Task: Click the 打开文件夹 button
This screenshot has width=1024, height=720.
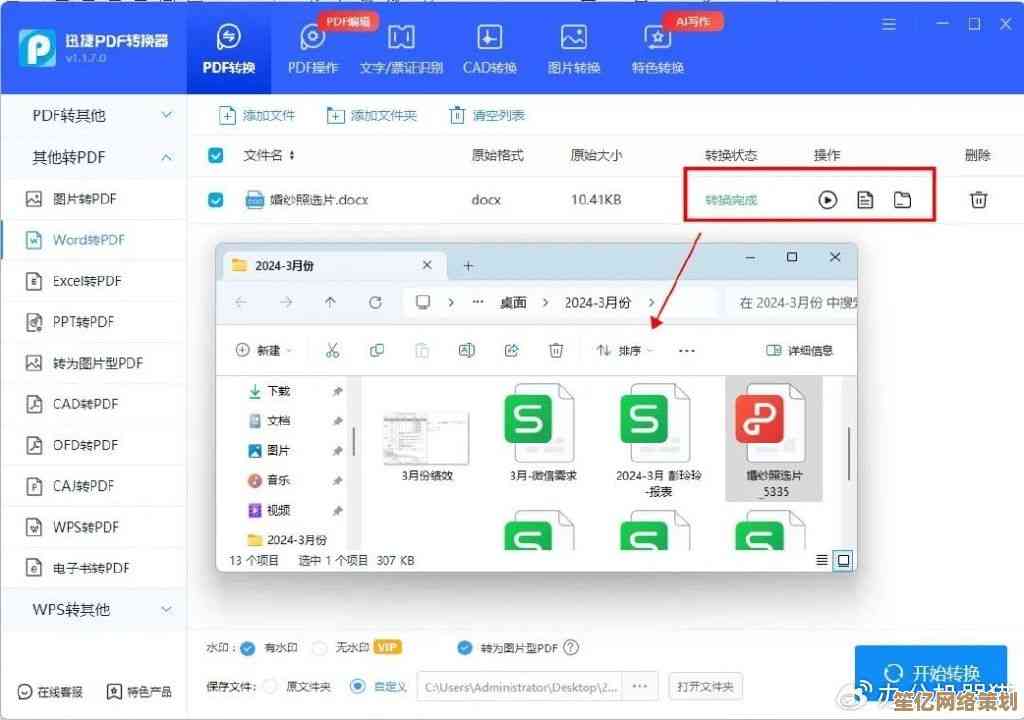Action: click(x=705, y=687)
